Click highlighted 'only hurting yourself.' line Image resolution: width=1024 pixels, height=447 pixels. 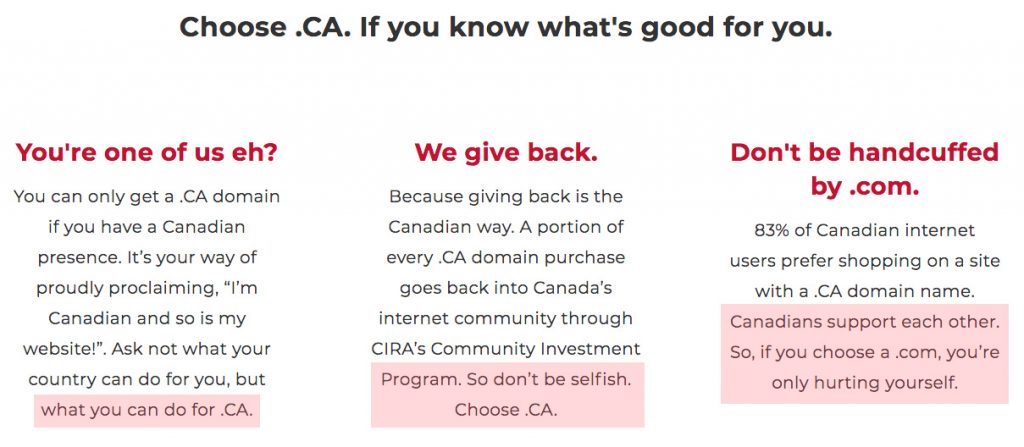(x=865, y=383)
